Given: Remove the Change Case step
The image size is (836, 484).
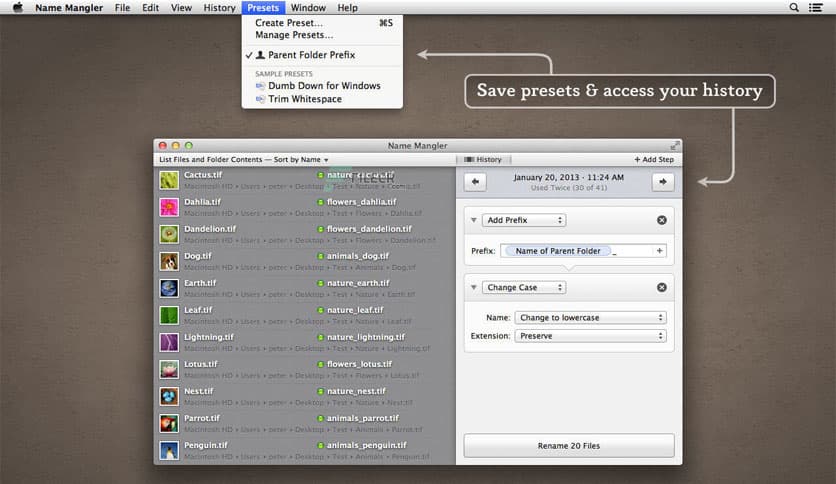Looking at the screenshot, I should [x=662, y=287].
